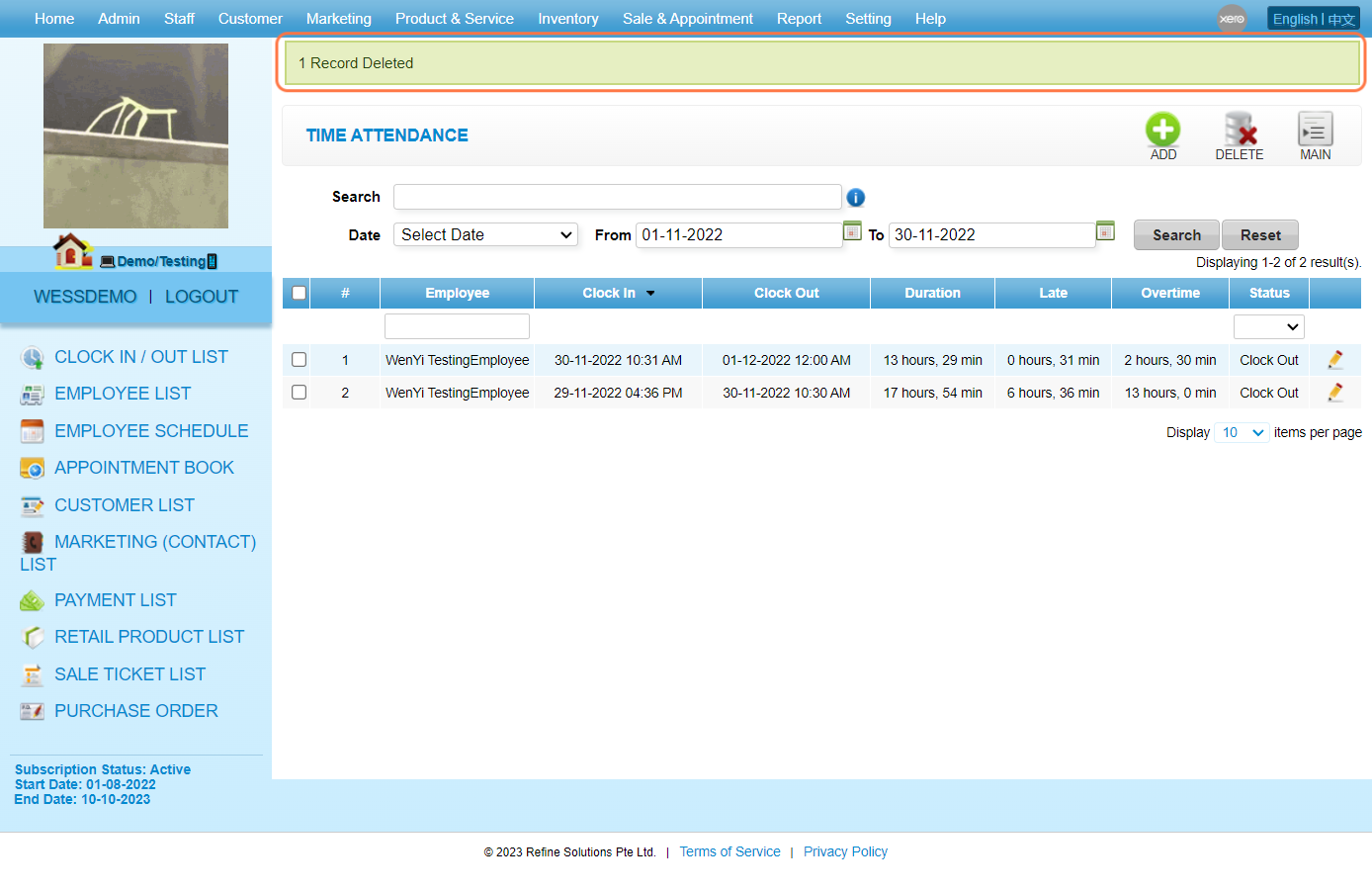Sort by the Employee column header
1372x892 pixels.
(x=457, y=293)
